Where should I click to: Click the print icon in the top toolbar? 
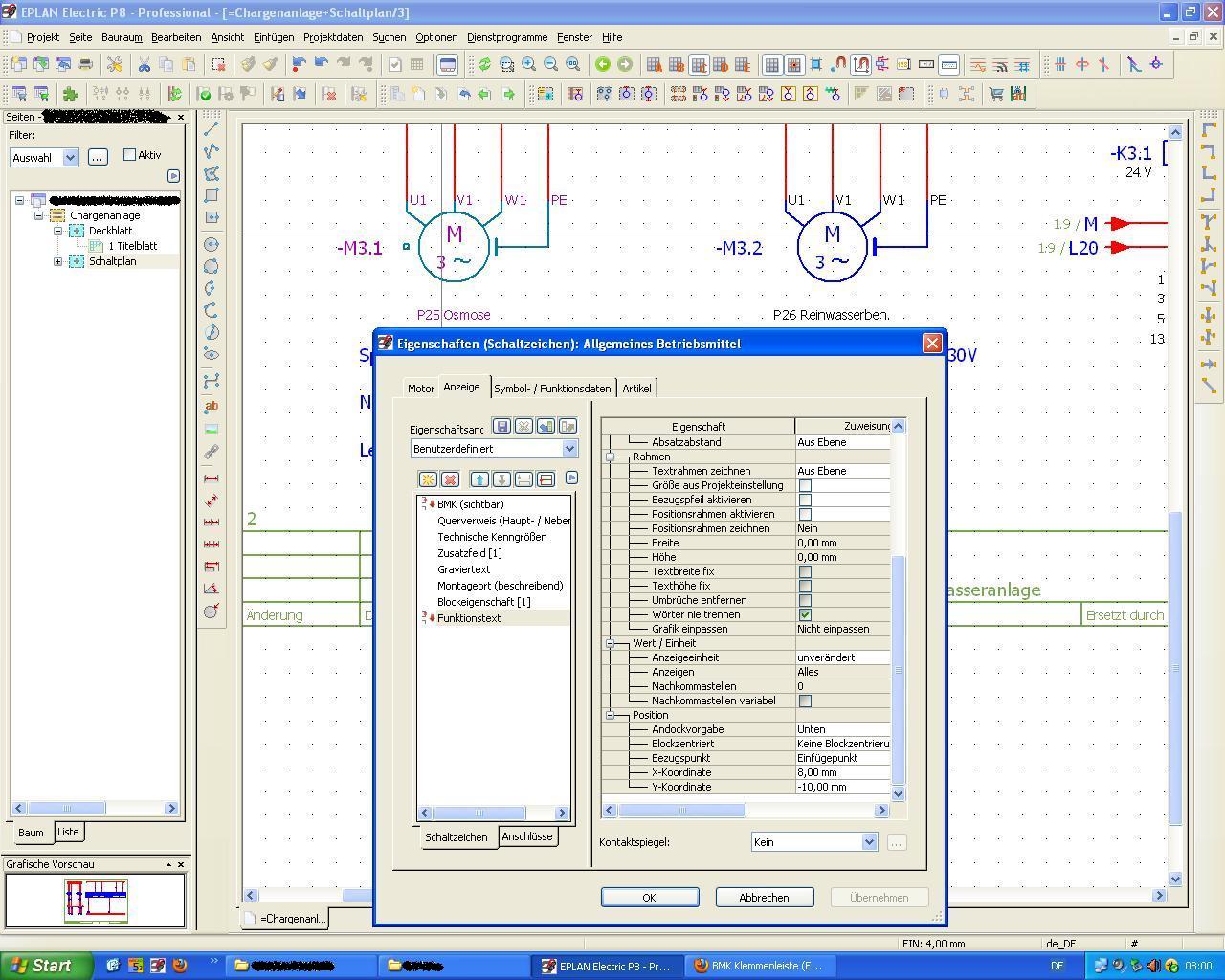pos(85,64)
